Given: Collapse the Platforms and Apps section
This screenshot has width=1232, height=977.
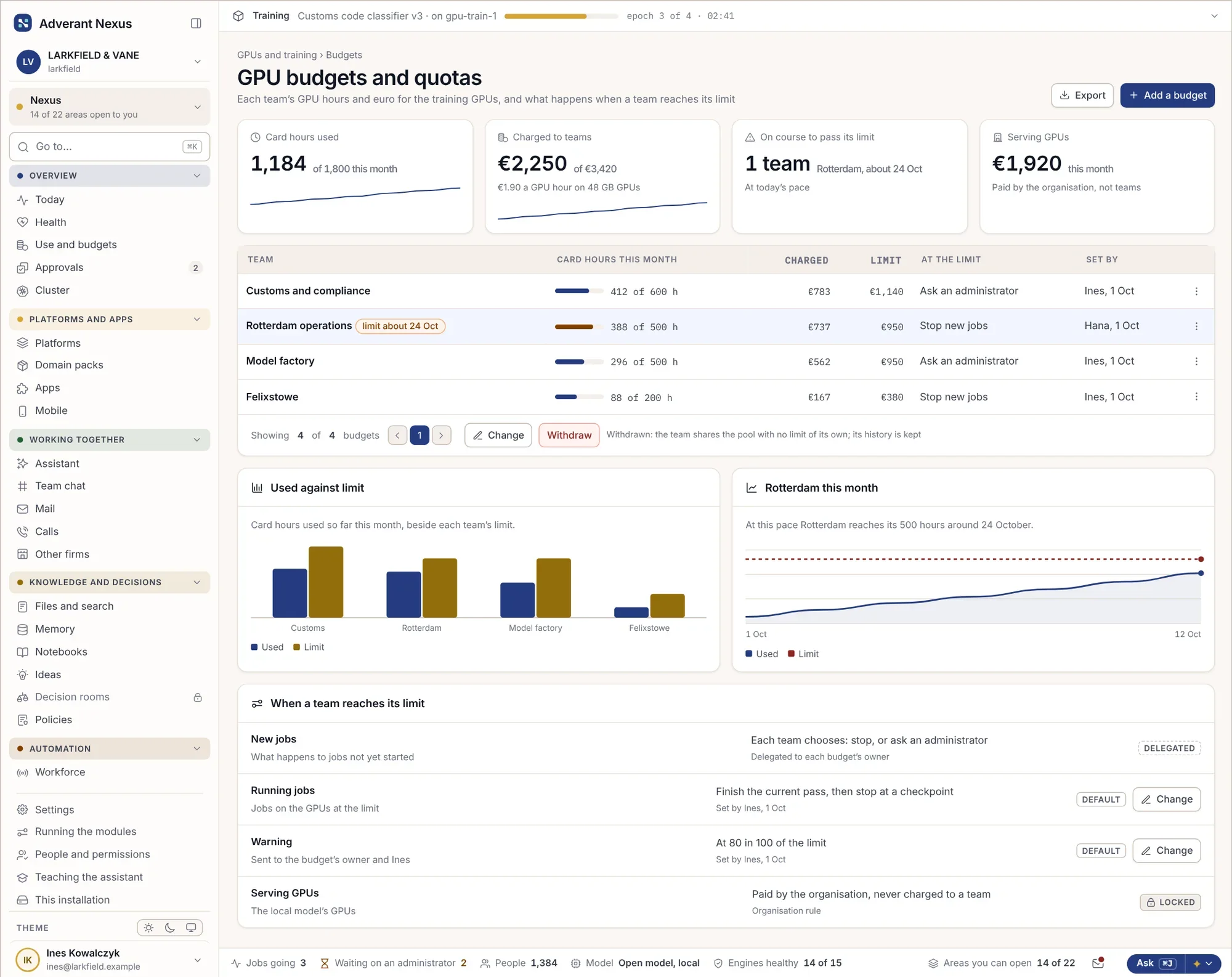Looking at the screenshot, I should point(110,319).
